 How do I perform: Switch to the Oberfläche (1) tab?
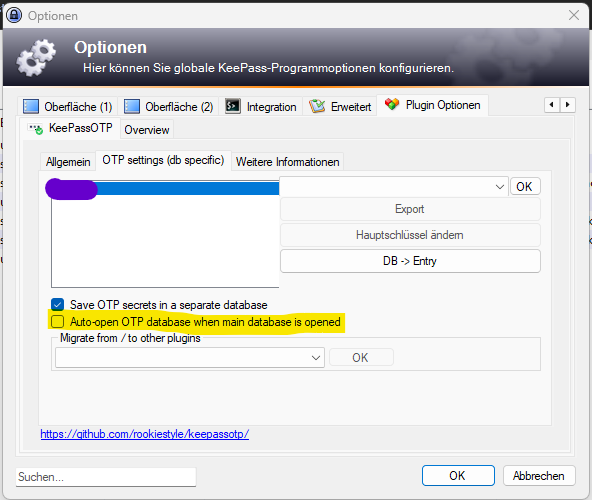pyautogui.click(x=68, y=106)
